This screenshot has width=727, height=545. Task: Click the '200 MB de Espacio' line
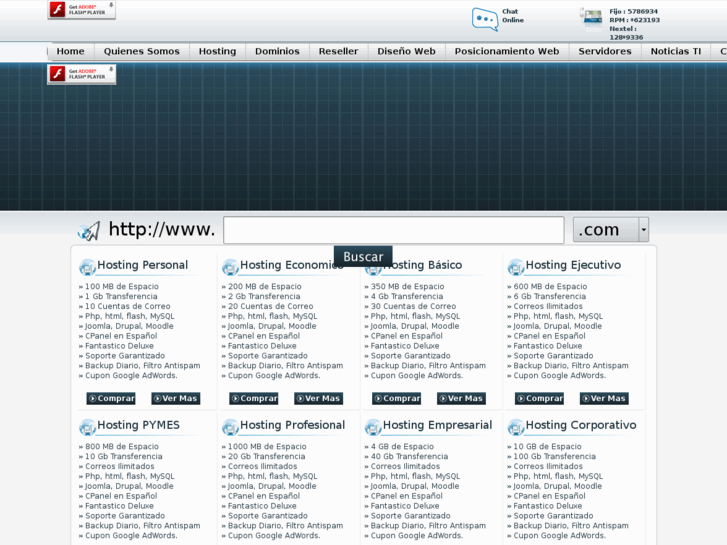[264, 287]
